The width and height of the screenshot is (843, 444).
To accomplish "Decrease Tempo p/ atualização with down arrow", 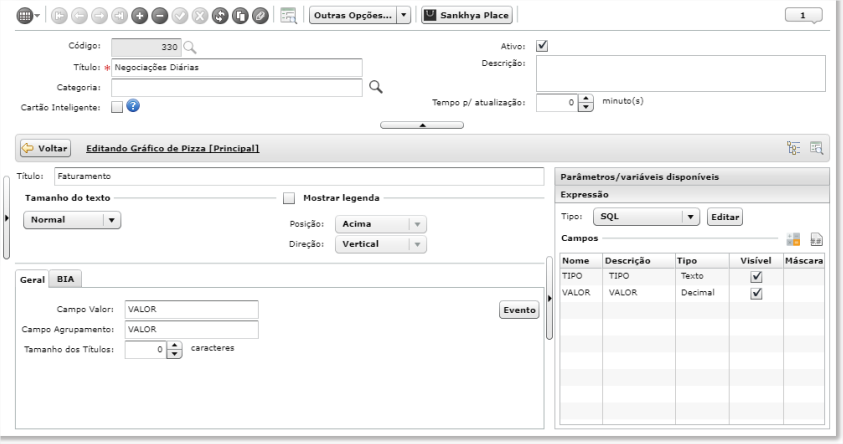I will [586, 107].
